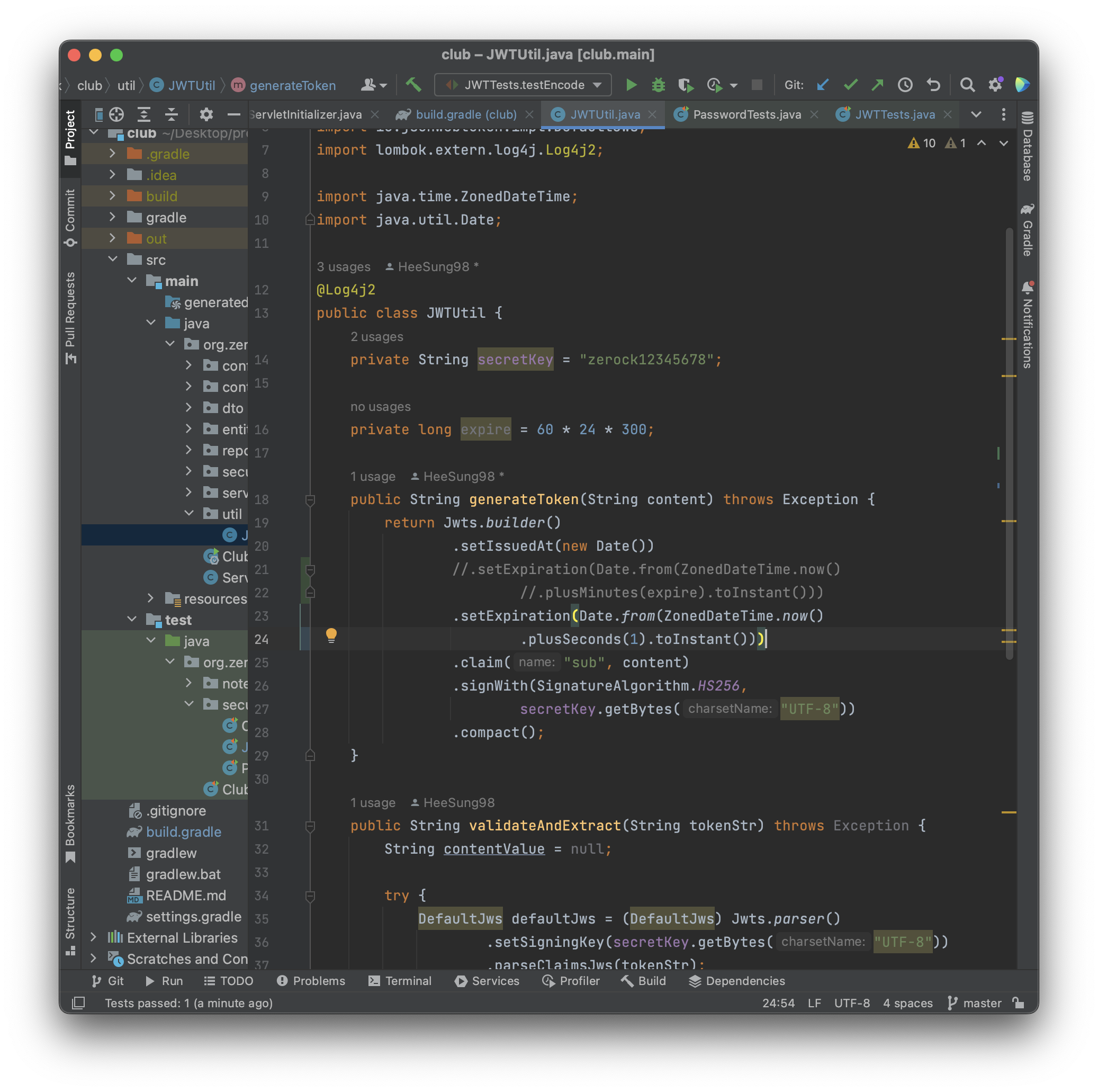Switch to build.gradle (club) tab
The image size is (1098, 1092).
point(465,115)
